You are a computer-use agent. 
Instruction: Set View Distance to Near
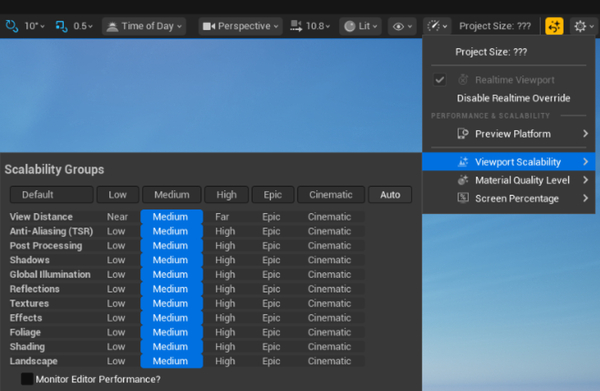pyautogui.click(x=117, y=217)
